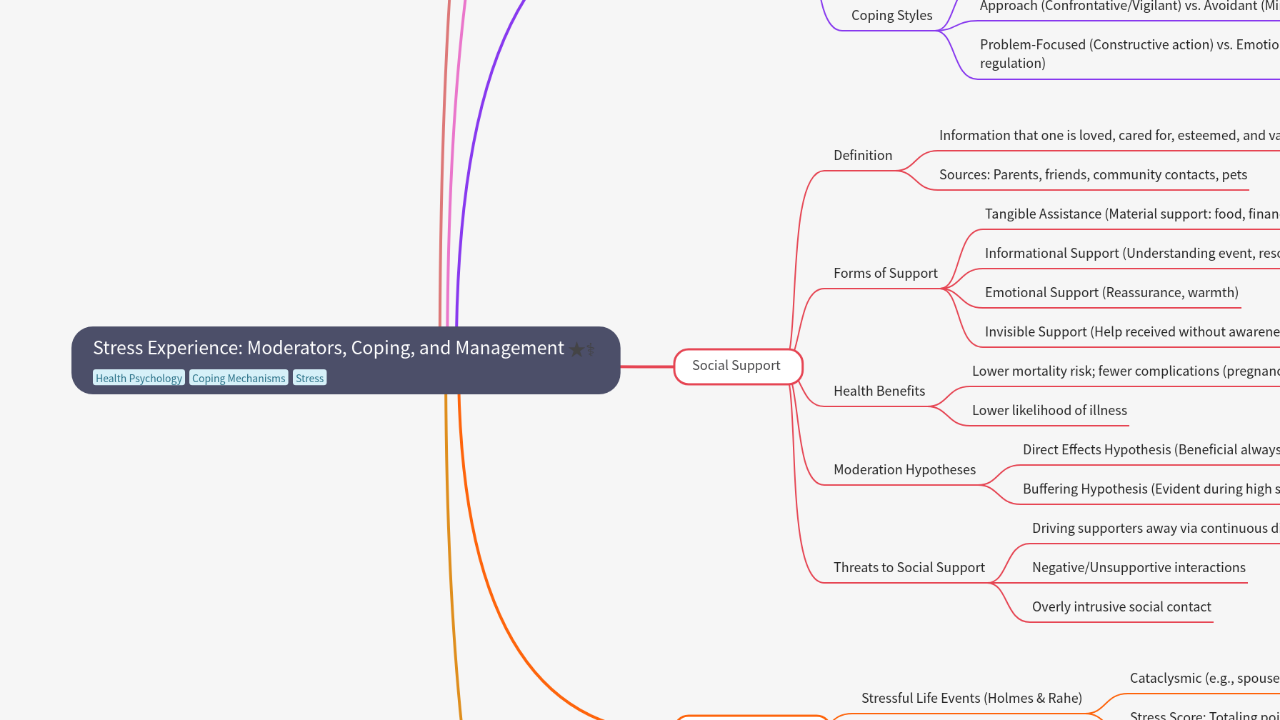This screenshot has height=720, width=1280.
Task: Click the Lower likelihood of illness item
Action: (1049, 410)
